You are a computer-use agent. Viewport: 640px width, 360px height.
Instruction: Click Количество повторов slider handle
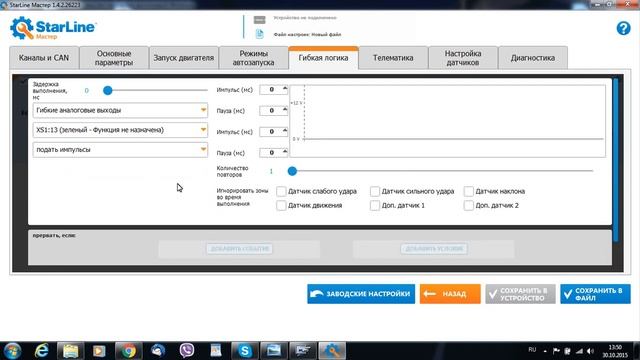(x=292, y=171)
